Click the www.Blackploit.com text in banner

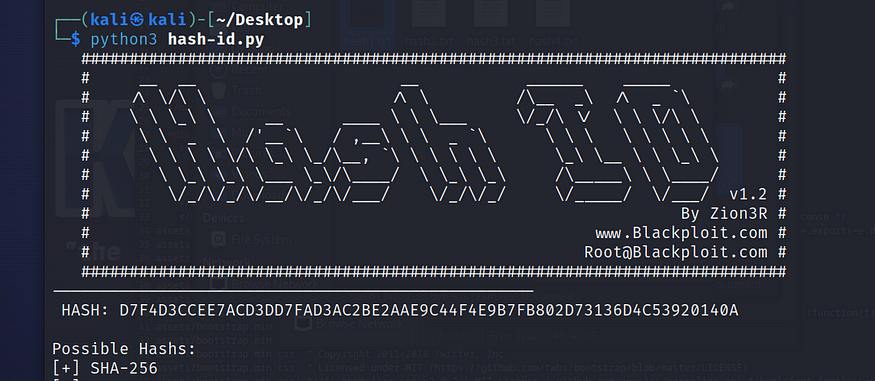pyautogui.click(x=681, y=233)
